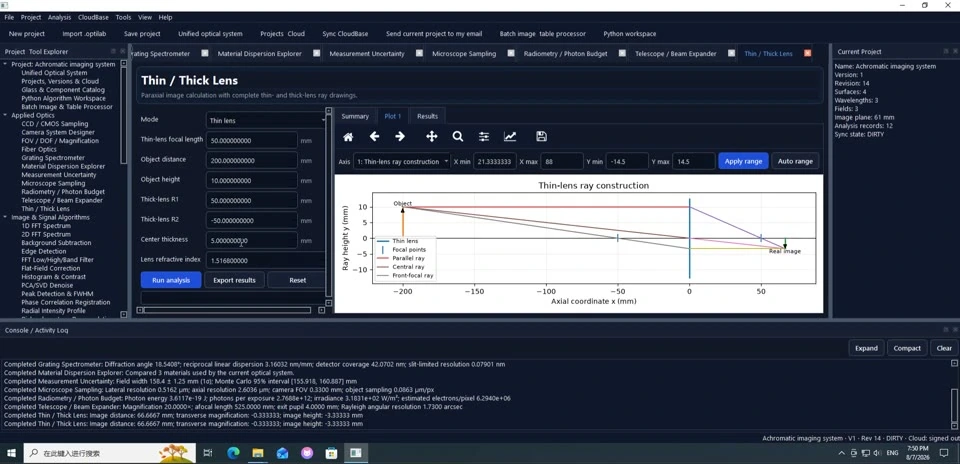Image resolution: width=960 pixels, height=464 pixels.
Task: Close the Grating Spectrometer tab
Action: click(x=205, y=53)
